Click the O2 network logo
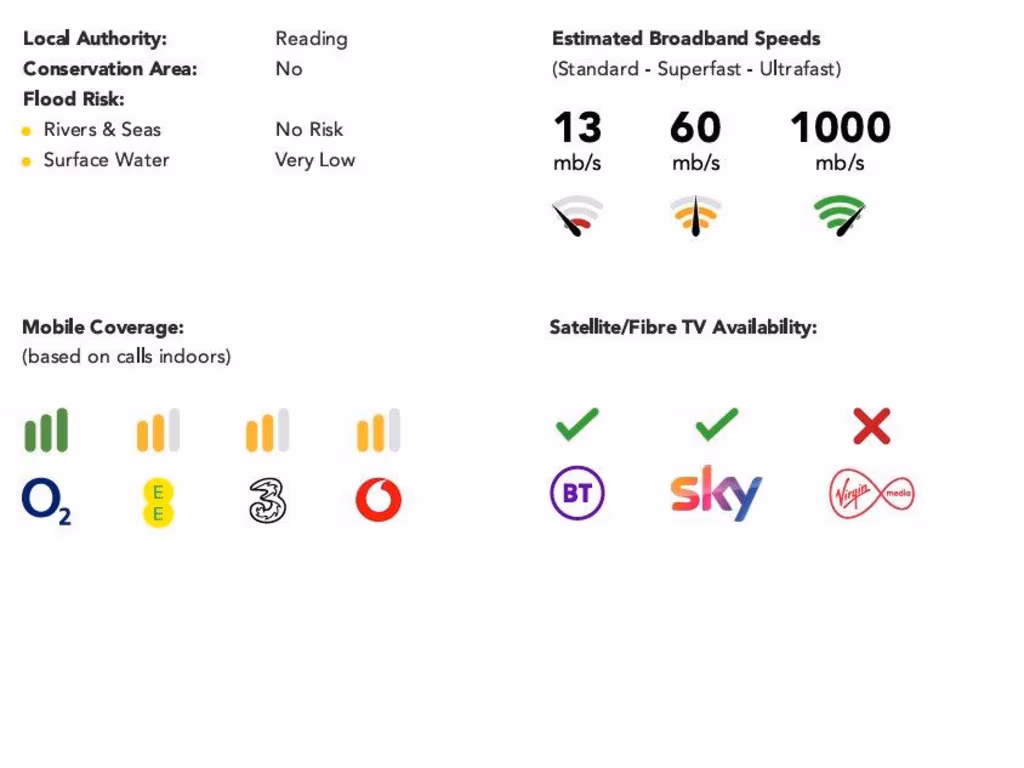The image size is (1024, 768). tap(46, 501)
